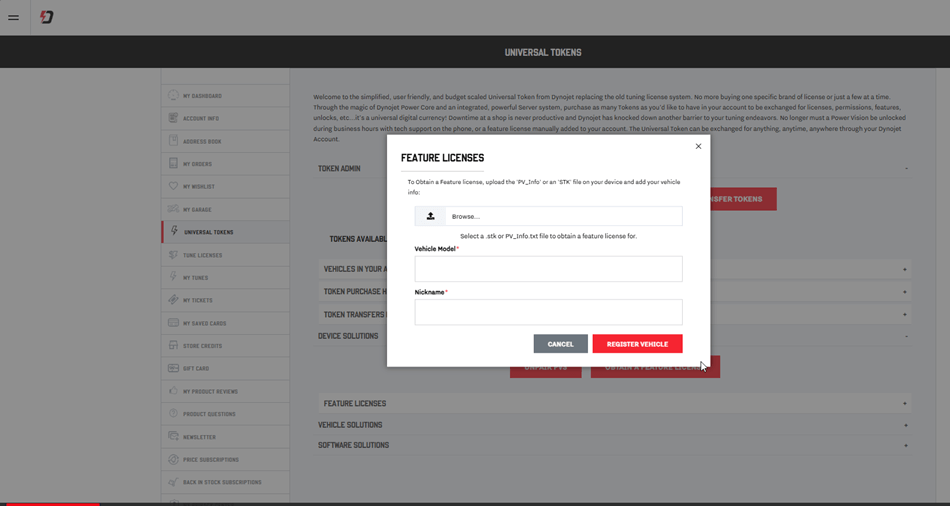Click the My Orders sidebar icon
The height and width of the screenshot is (506, 950).
(173, 164)
